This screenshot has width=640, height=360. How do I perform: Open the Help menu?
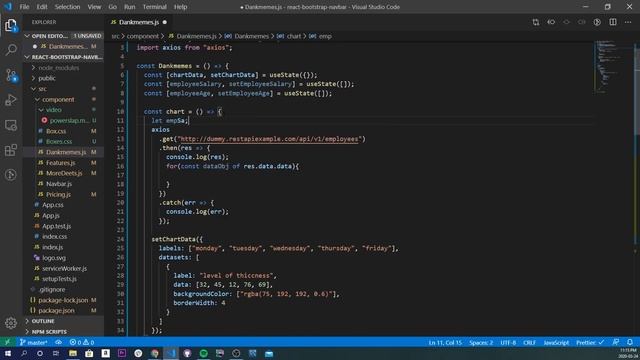tap(180, 7)
